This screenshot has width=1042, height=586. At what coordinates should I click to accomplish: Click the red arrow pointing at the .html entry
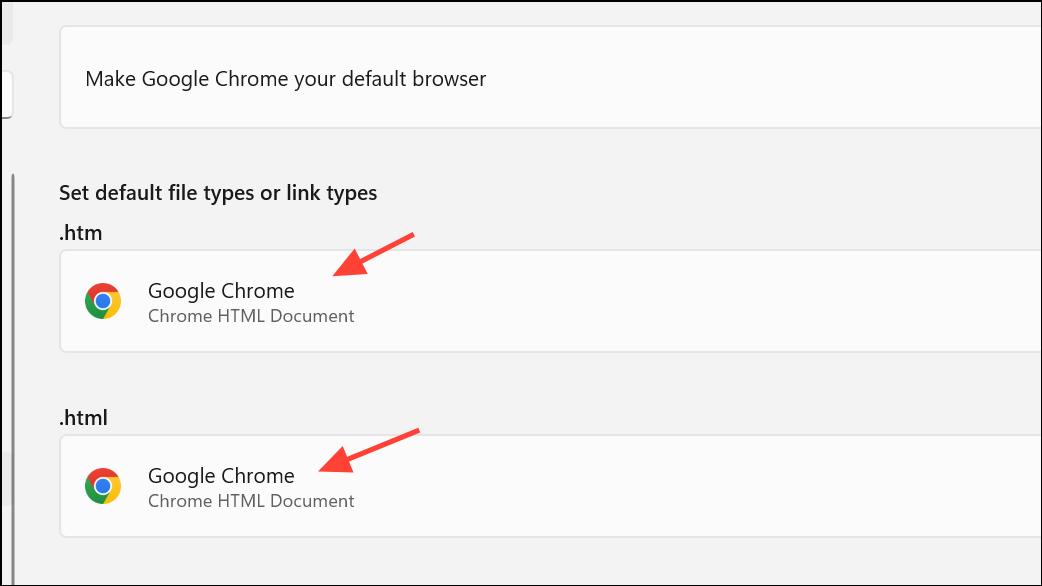pos(368,449)
